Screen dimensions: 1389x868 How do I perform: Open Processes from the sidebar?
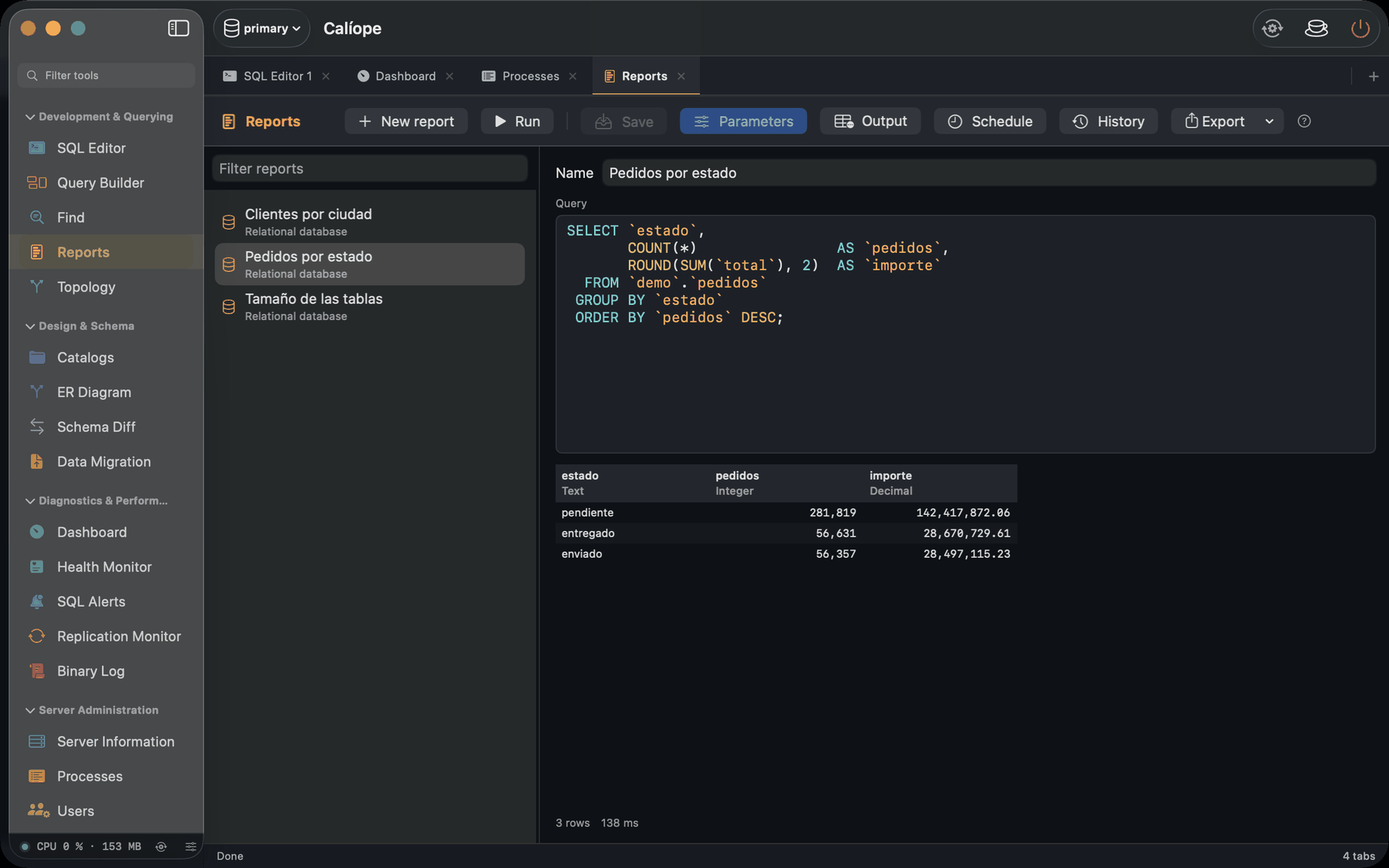106,777
